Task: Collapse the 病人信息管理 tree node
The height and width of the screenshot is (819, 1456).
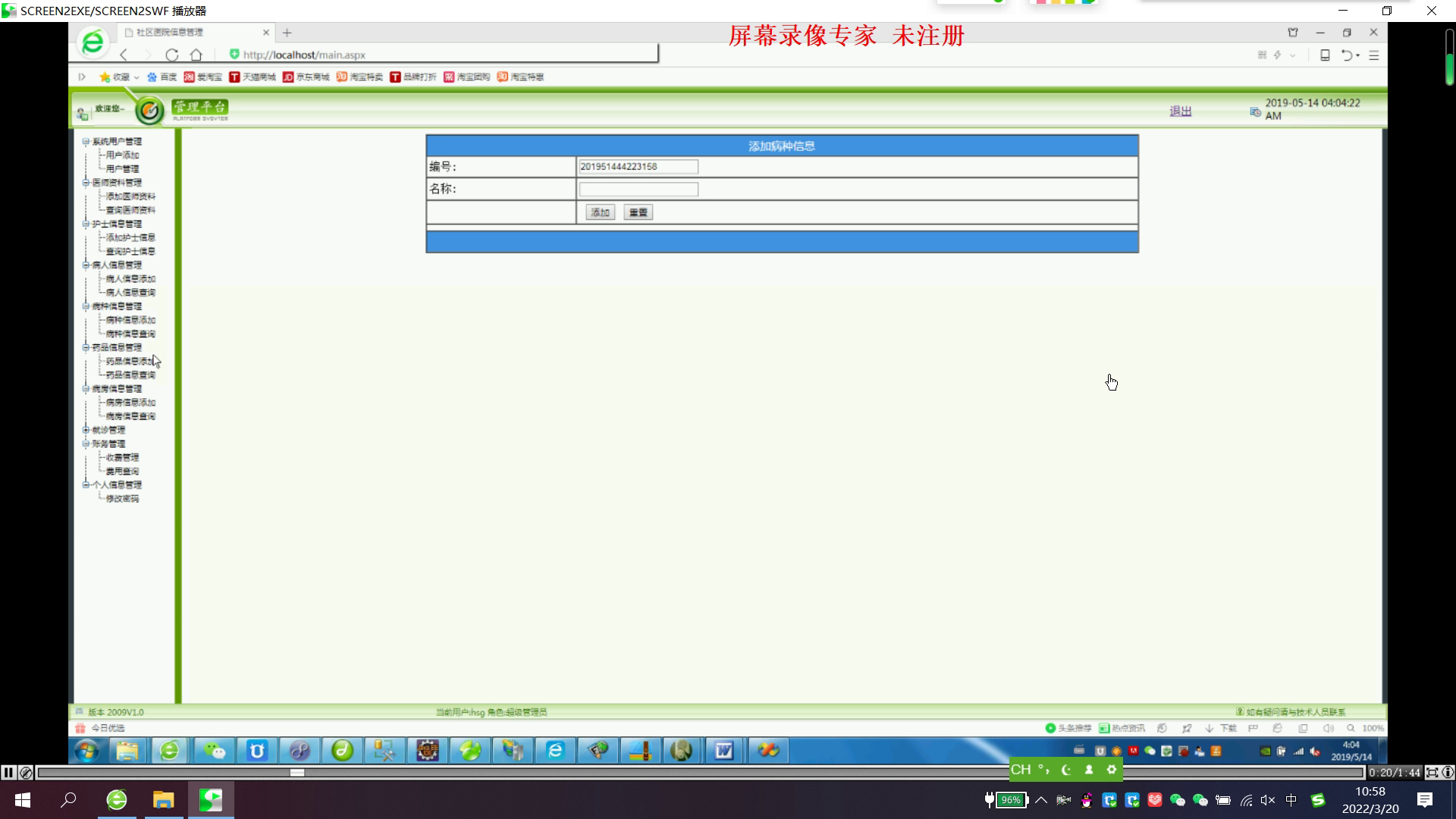Action: coord(86,265)
